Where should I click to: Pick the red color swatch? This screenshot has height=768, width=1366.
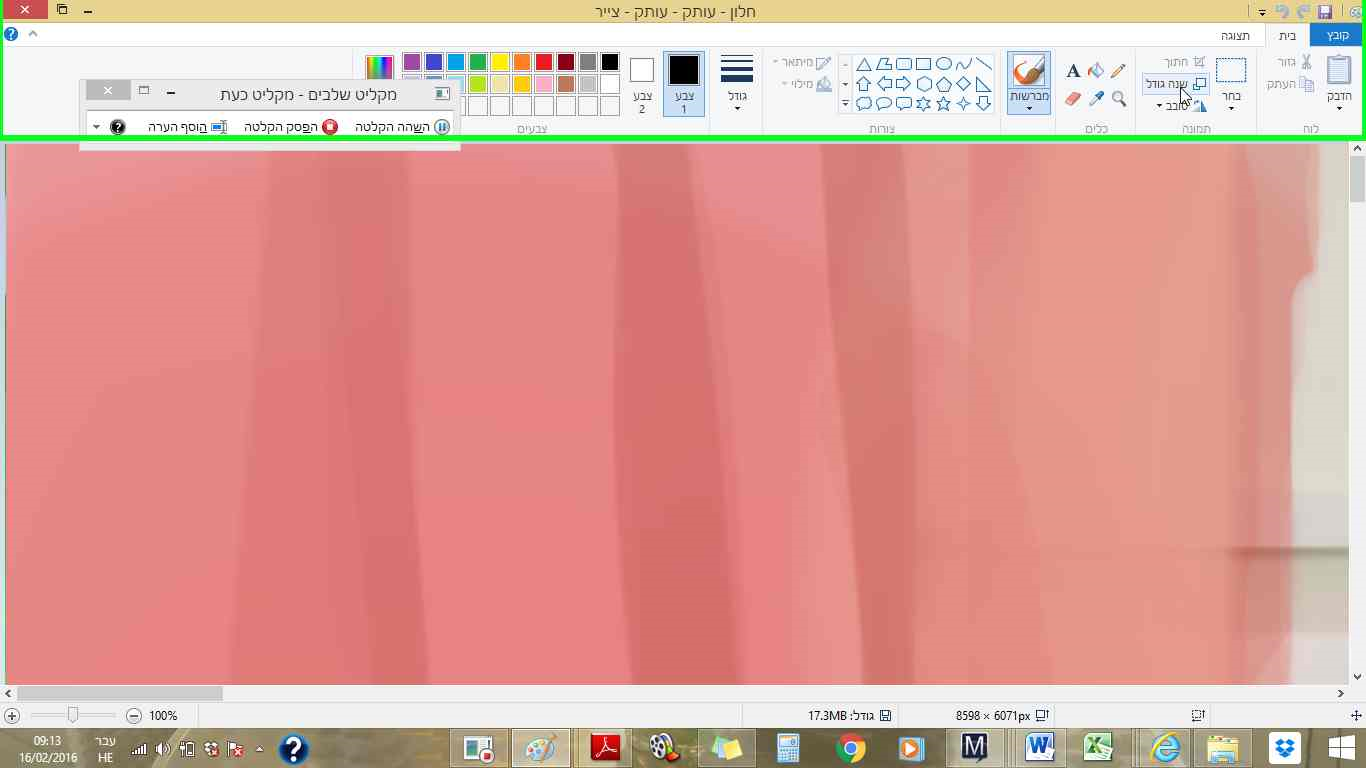544,62
